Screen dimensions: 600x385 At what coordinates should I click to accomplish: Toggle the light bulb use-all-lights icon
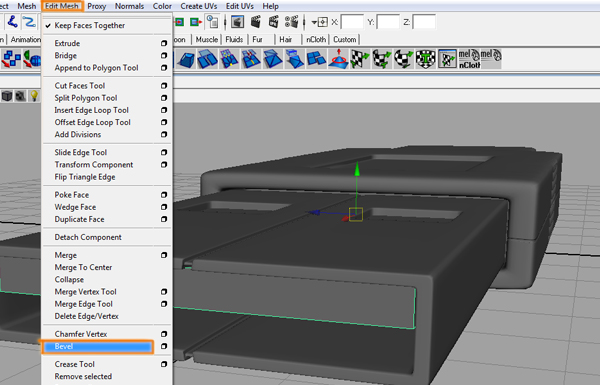pos(34,96)
